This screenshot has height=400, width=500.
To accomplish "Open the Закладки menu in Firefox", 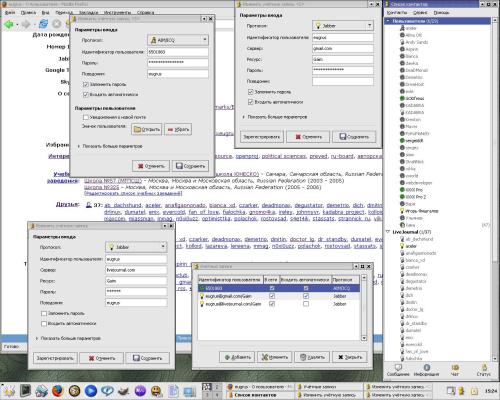I will point(88,12).
